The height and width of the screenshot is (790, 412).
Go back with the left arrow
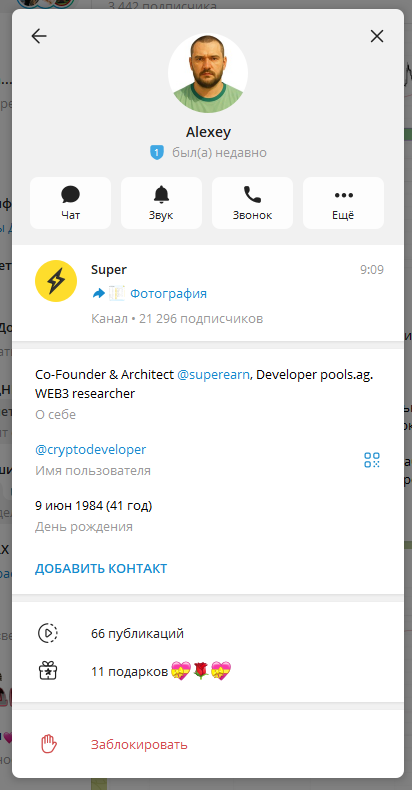pyautogui.click(x=39, y=36)
